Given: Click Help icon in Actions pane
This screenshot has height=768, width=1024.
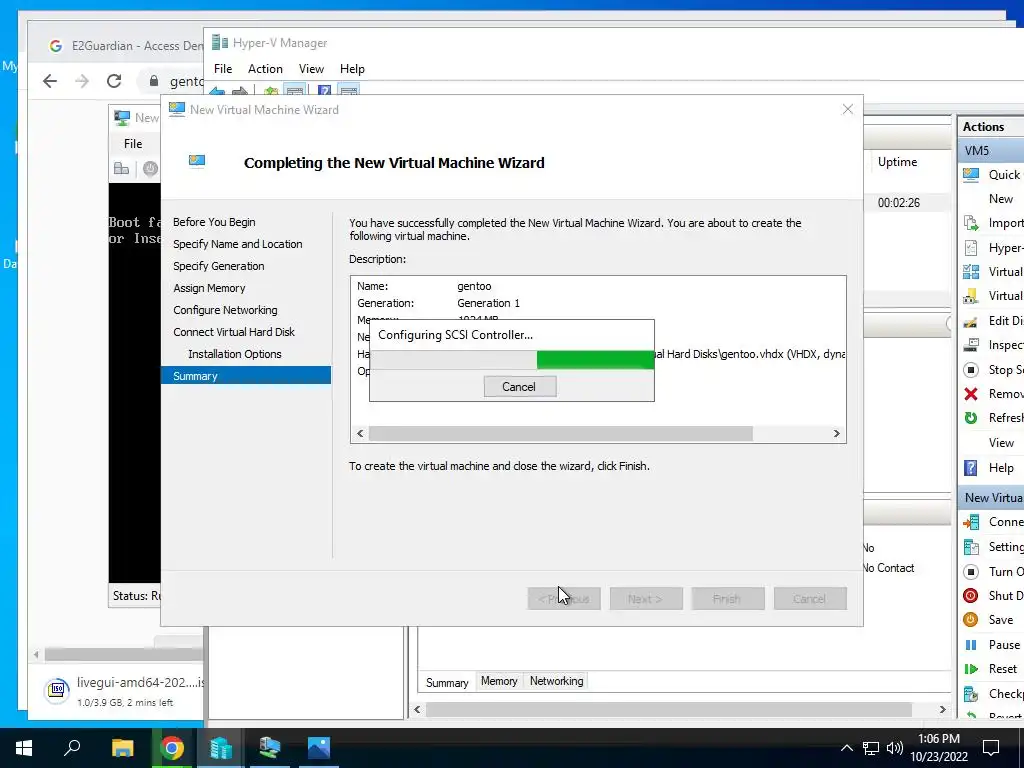Looking at the screenshot, I should tap(971, 468).
